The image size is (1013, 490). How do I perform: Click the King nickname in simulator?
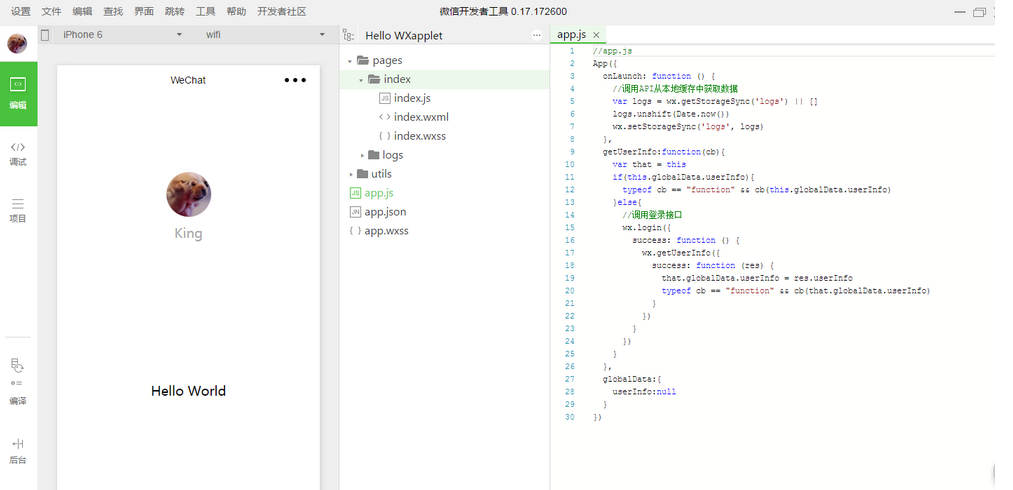point(189,233)
